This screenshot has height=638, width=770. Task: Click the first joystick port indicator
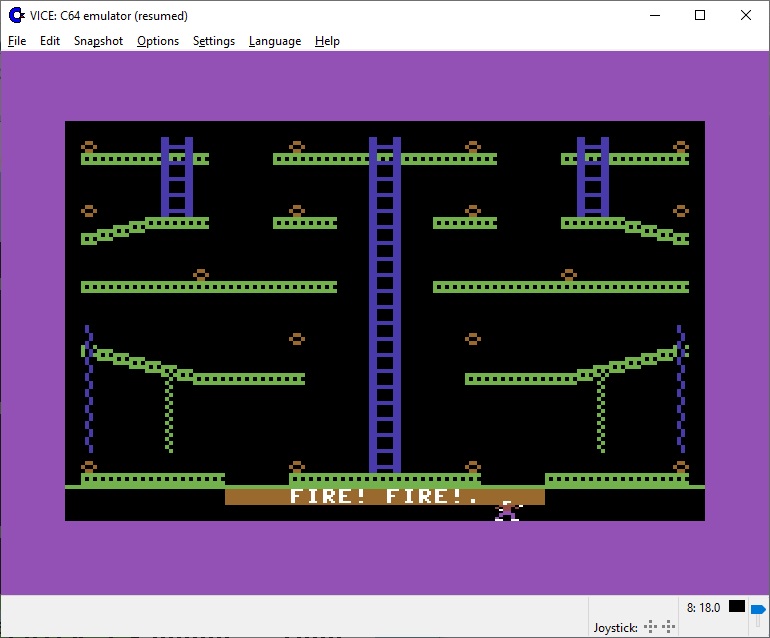650,627
